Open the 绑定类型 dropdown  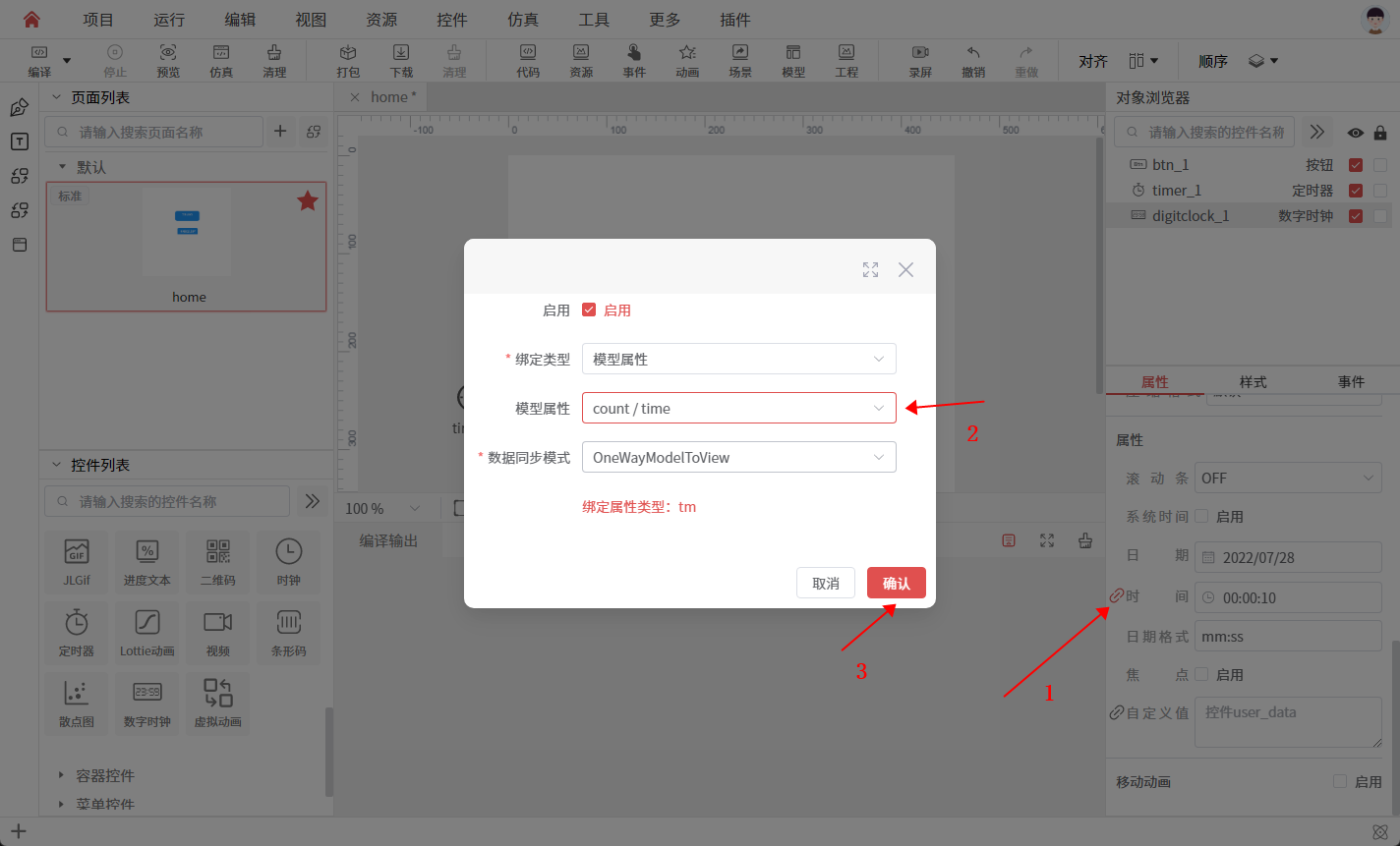tap(738, 359)
